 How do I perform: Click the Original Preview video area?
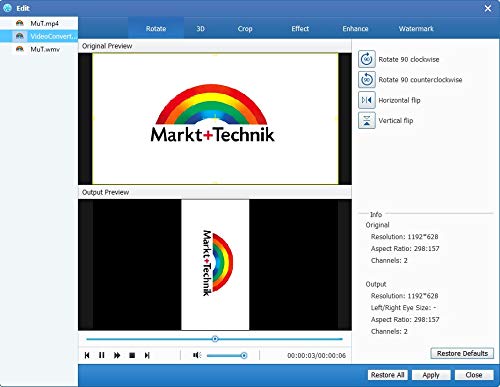tap(215, 119)
